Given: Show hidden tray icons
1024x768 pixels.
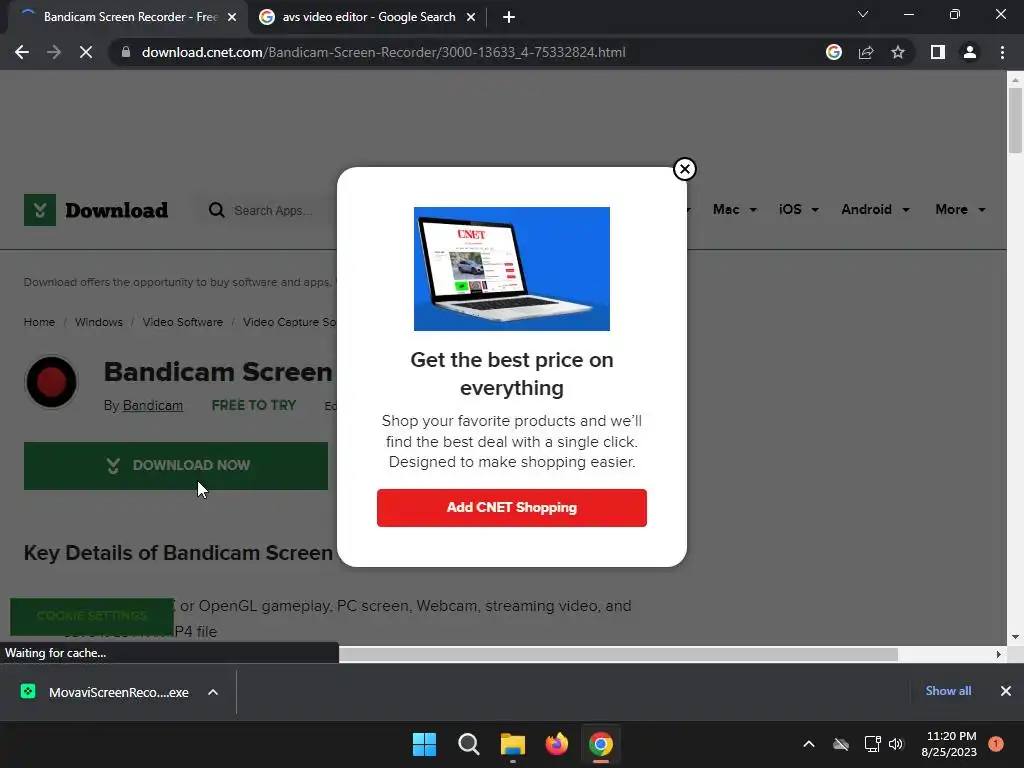Looking at the screenshot, I should (x=808, y=744).
